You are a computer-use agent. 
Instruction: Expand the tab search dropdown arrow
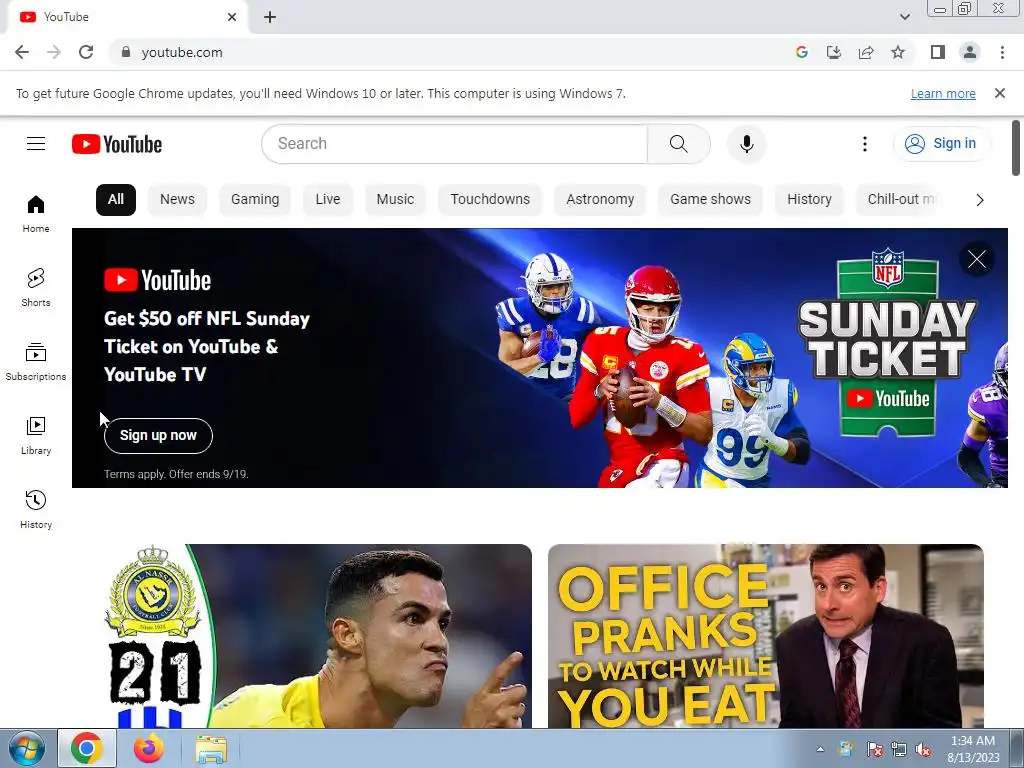904,17
